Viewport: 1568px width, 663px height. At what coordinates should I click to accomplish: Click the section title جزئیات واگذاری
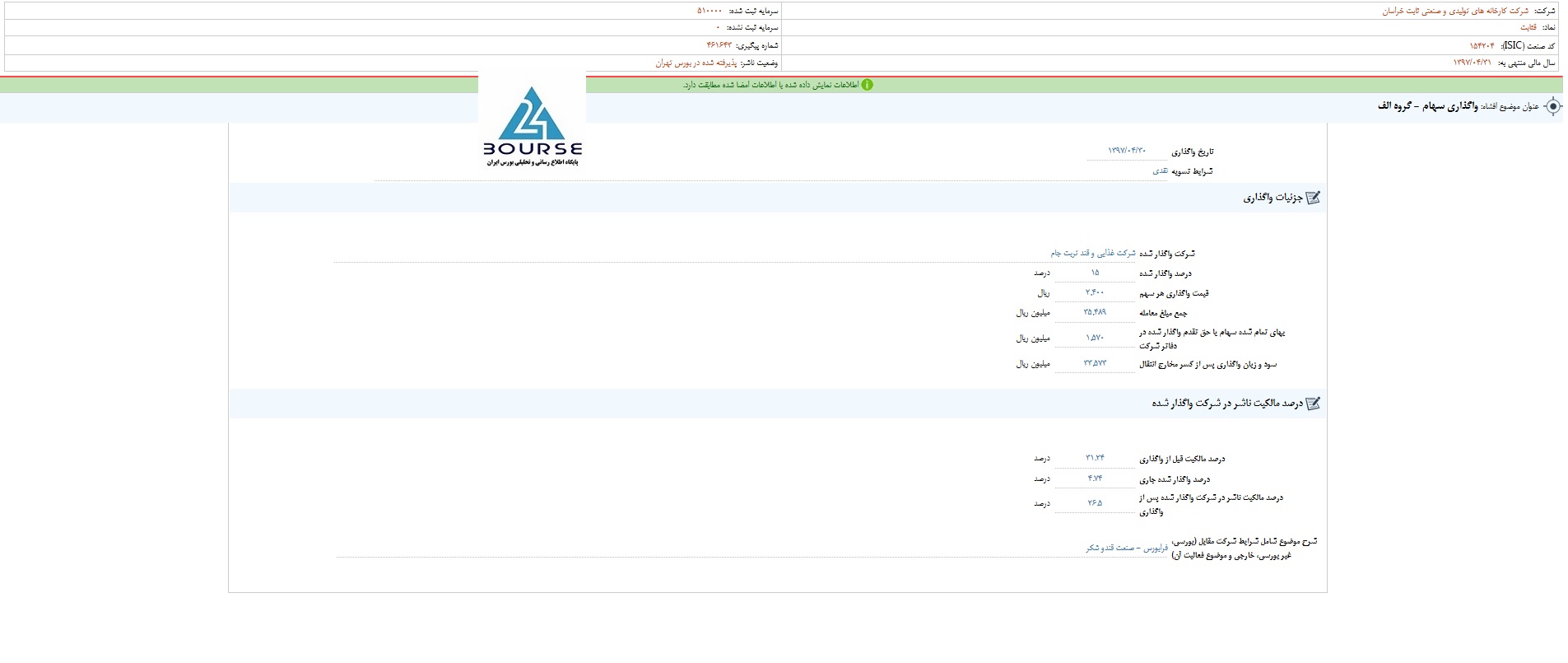1273,198
